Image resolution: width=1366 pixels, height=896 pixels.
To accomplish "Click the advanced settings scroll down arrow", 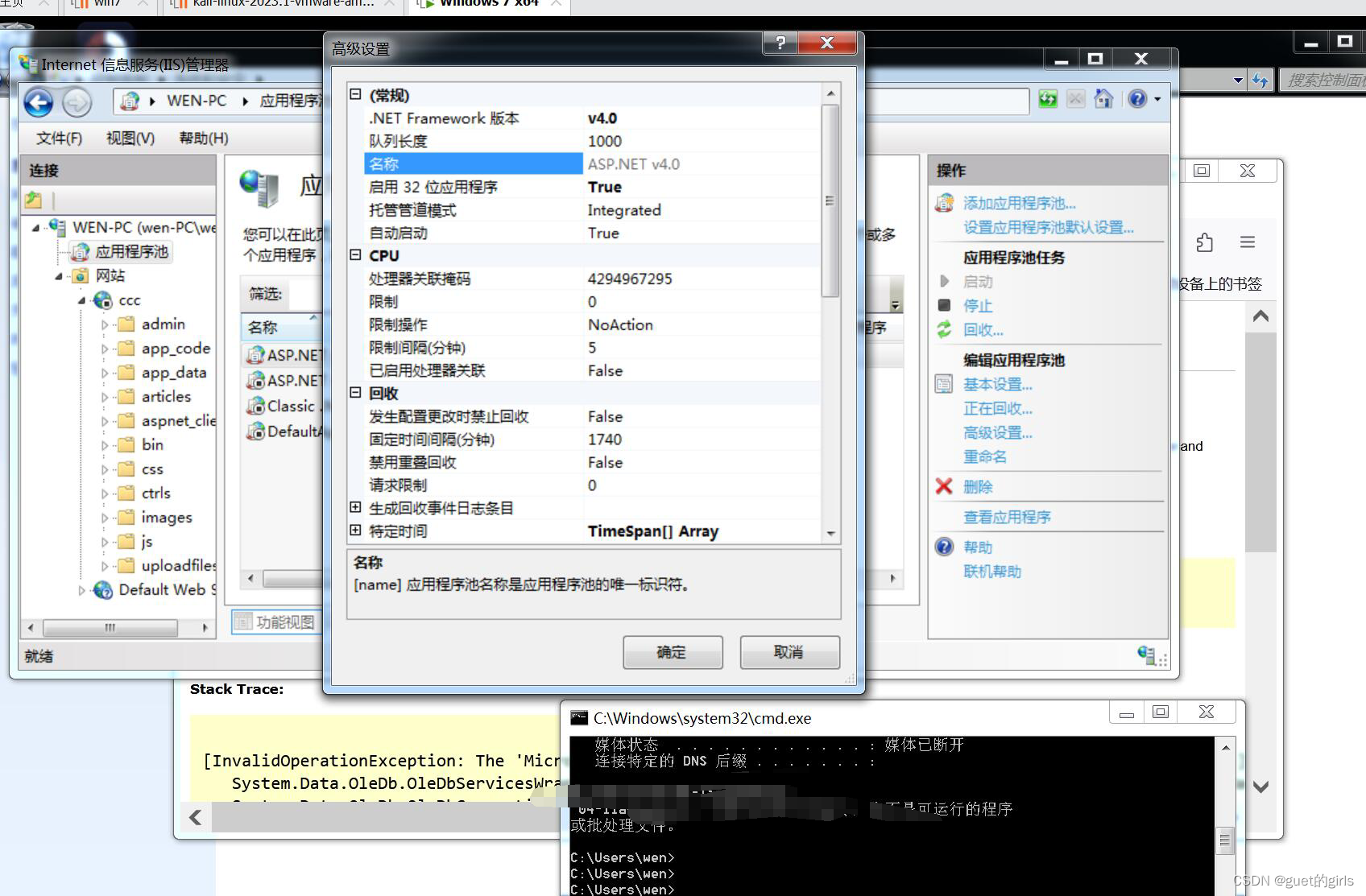I will click(x=830, y=534).
